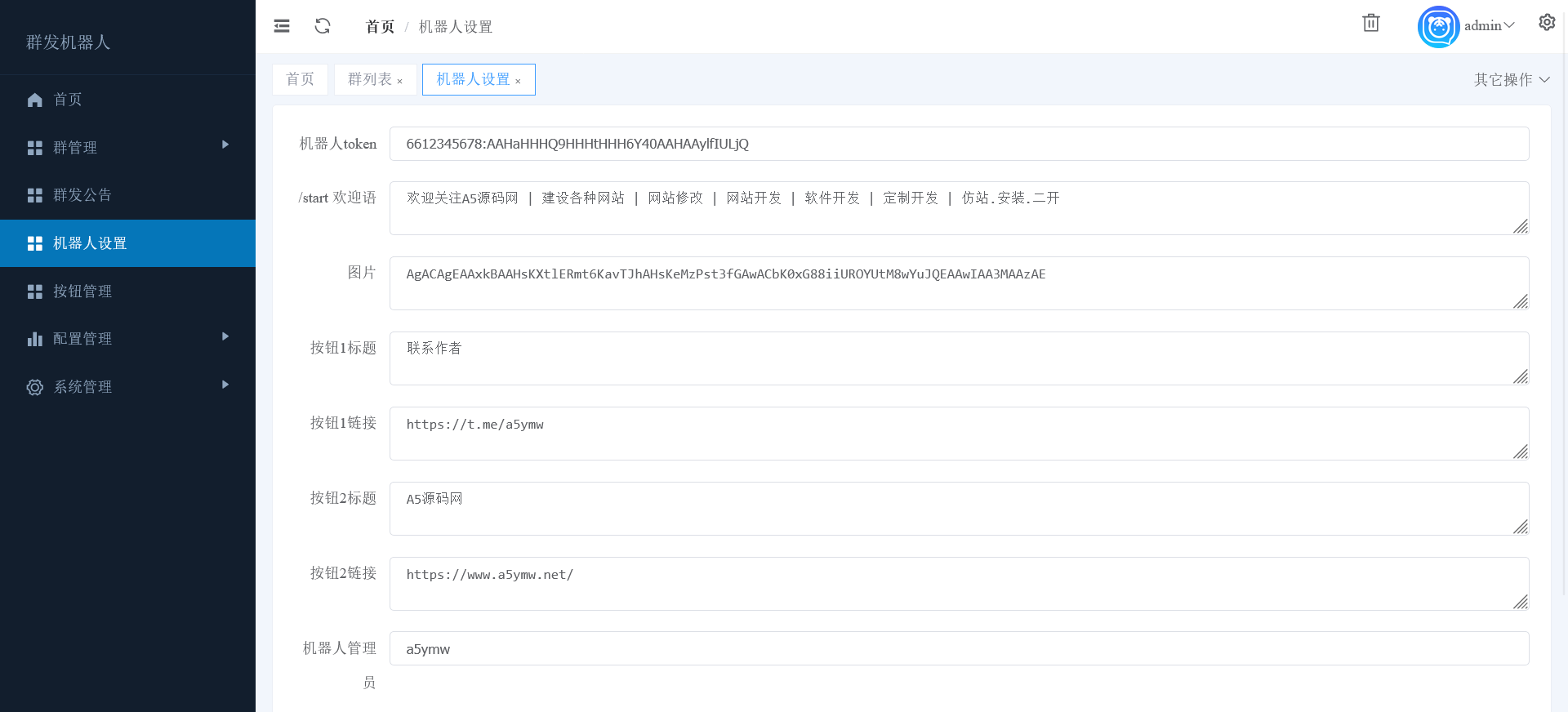
Task: Click the home icon beside 首页 in sidebar
Action: (35, 100)
